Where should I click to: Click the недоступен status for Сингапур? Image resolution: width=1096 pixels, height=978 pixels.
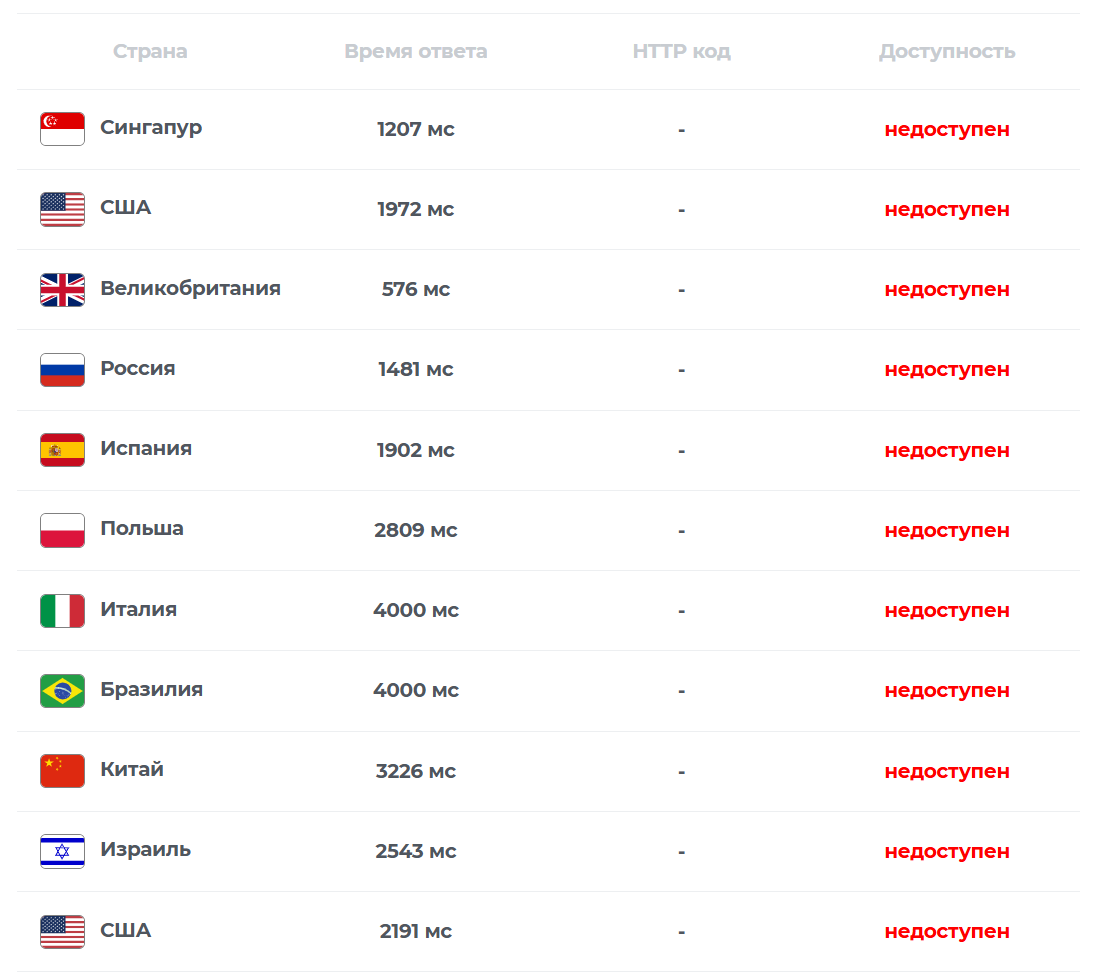[947, 129]
